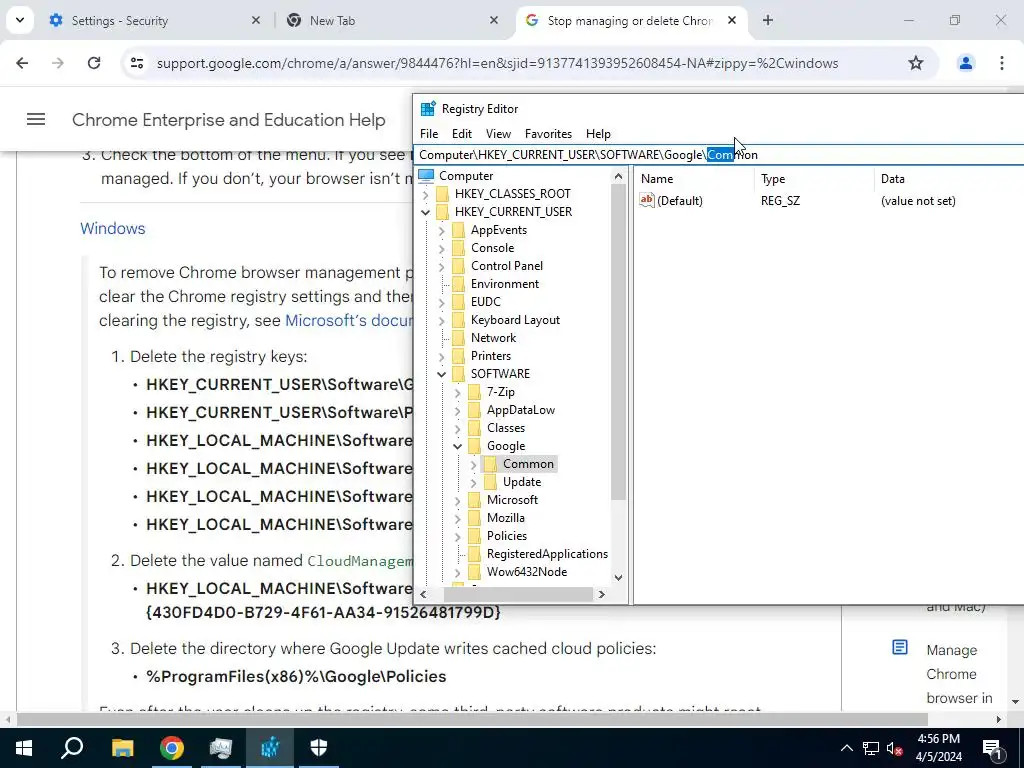Image resolution: width=1024 pixels, height=768 pixels.
Task: Open the Favorites menu in Registry Editor
Action: (x=549, y=134)
